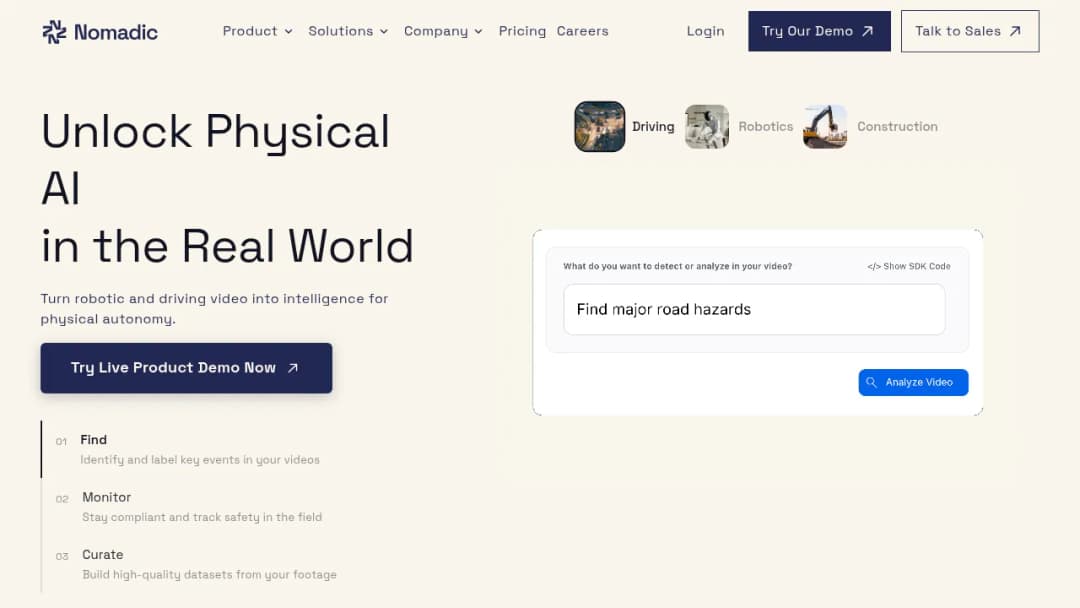Screen dimensions: 1080x608
Task: Click the 'Turn robotic and driving video' subtitle
Action: click(x=214, y=308)
